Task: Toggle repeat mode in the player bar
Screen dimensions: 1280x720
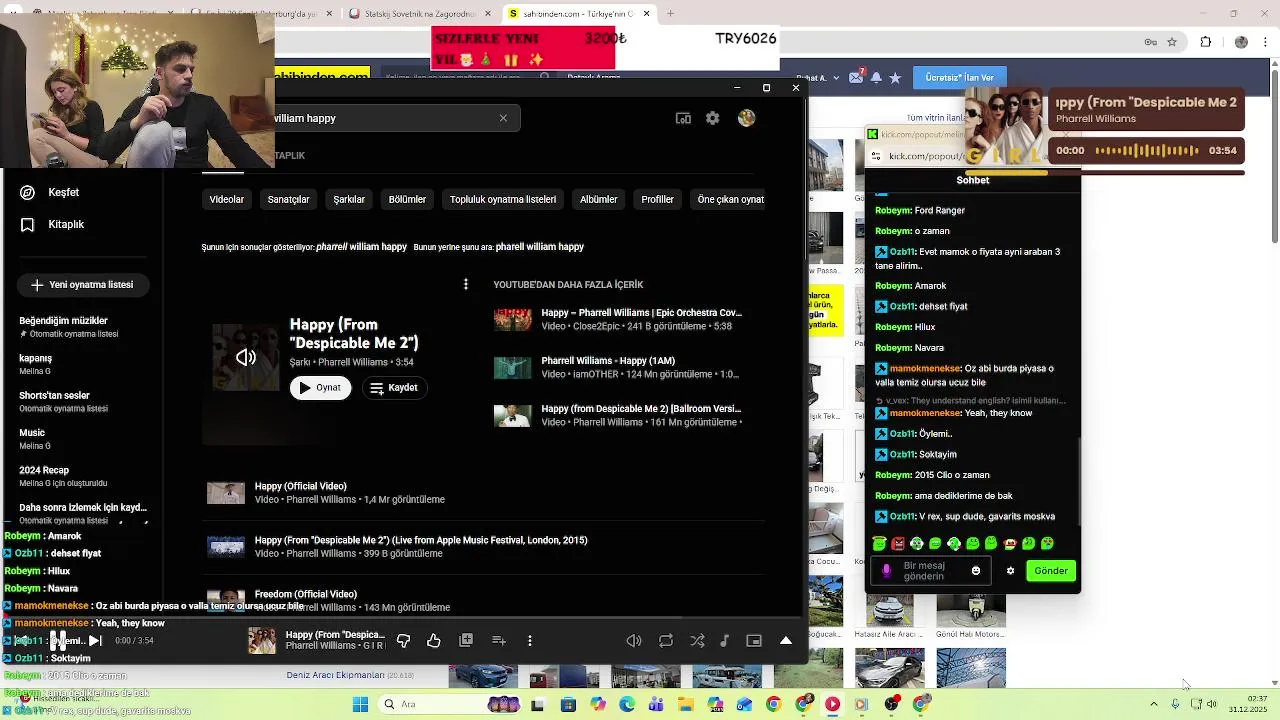Action: tap(666, 641)
